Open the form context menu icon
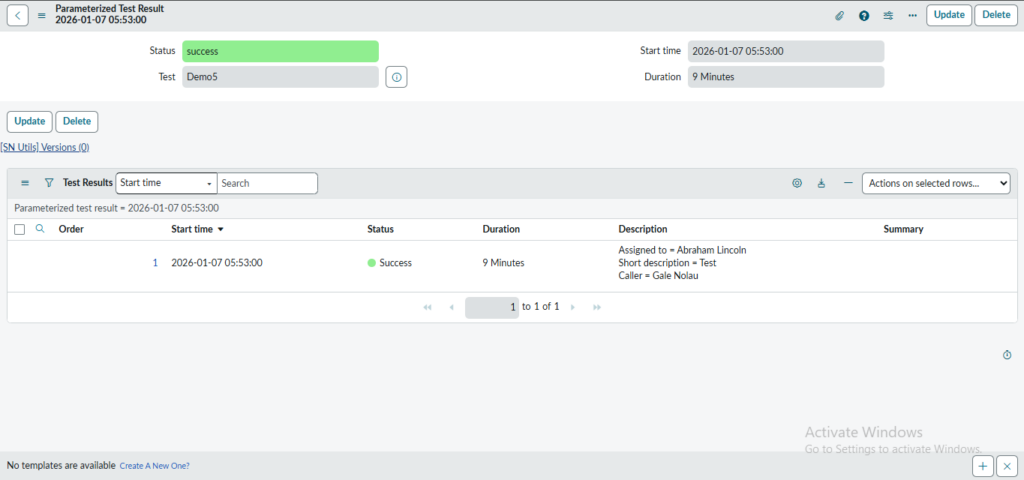Image resolution: width=1024 pixels, height=480 pixels. [42, 15]
